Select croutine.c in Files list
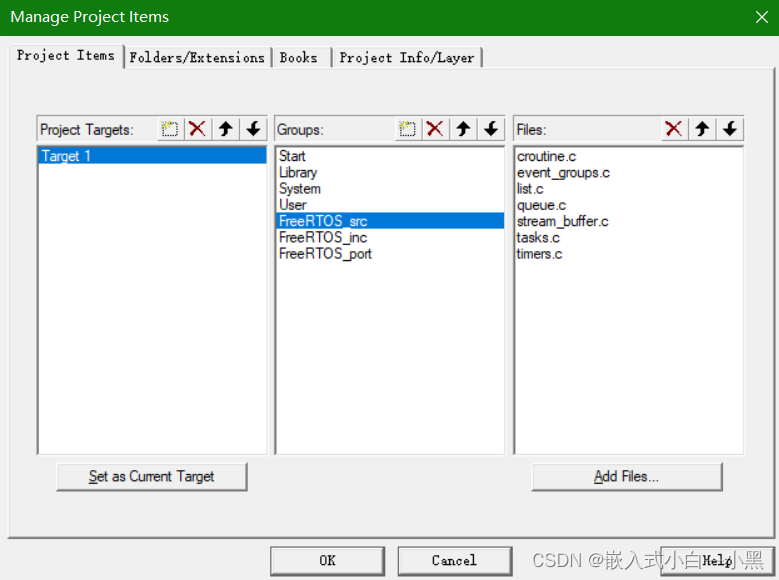This screenshot has height=580, width=779. pyautogui.click(x=628, y=157)
